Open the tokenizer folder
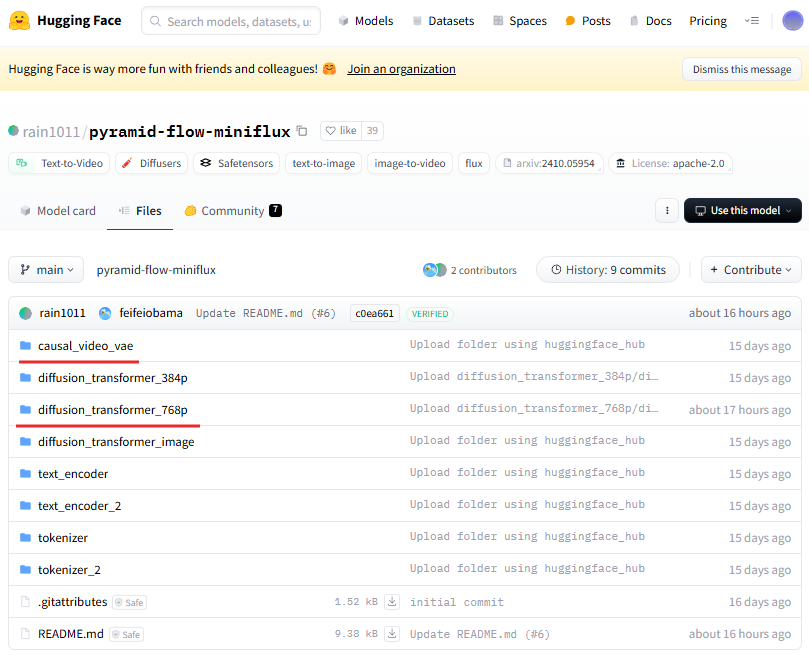The width and height of the screenshot is (809, 659). tap(63, 538)
